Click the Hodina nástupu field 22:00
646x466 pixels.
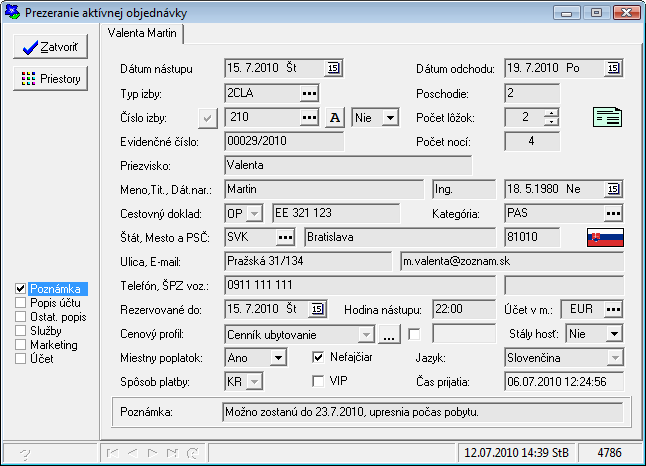pyautogui.click(x=464, y=309)
